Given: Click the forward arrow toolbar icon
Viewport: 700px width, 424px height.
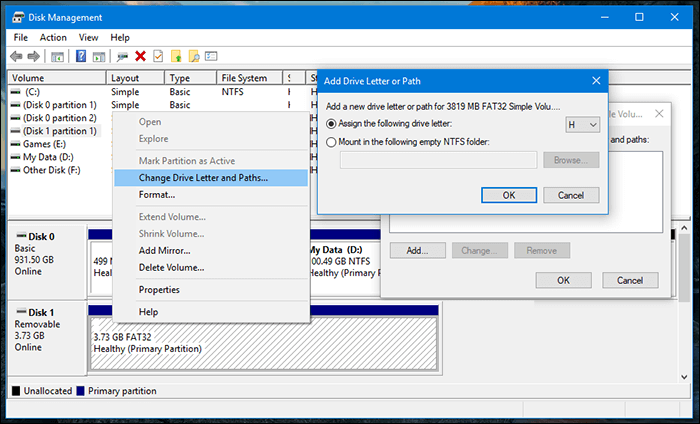Looking at the screenshot, I should click(33, 56).
